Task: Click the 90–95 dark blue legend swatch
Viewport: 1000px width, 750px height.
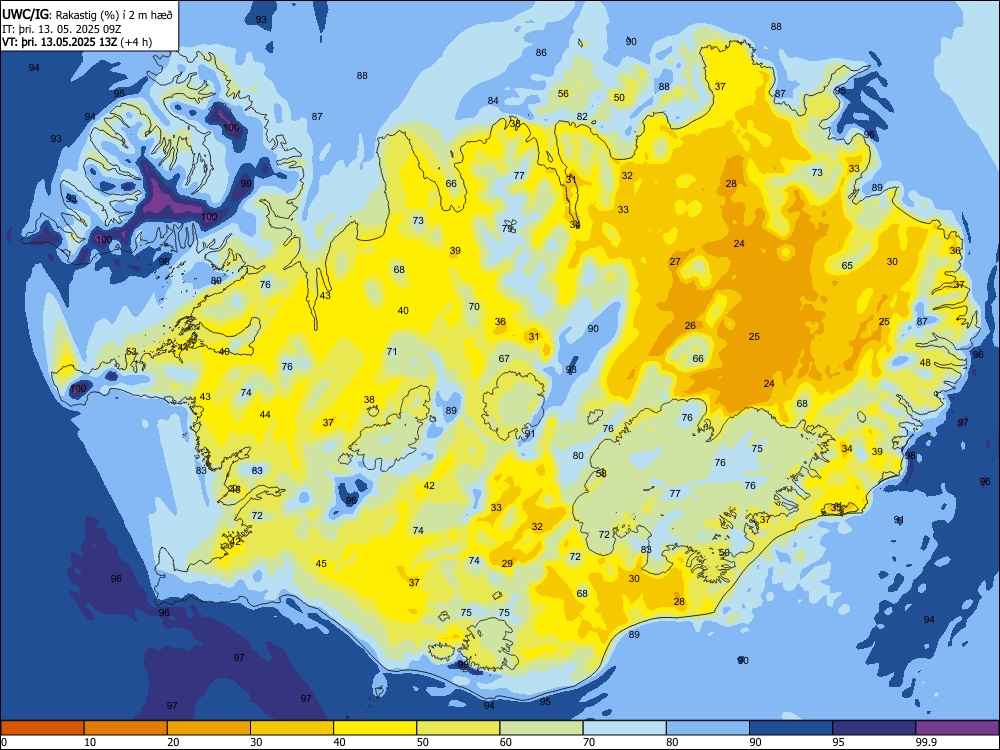Action: coord(791,728)
